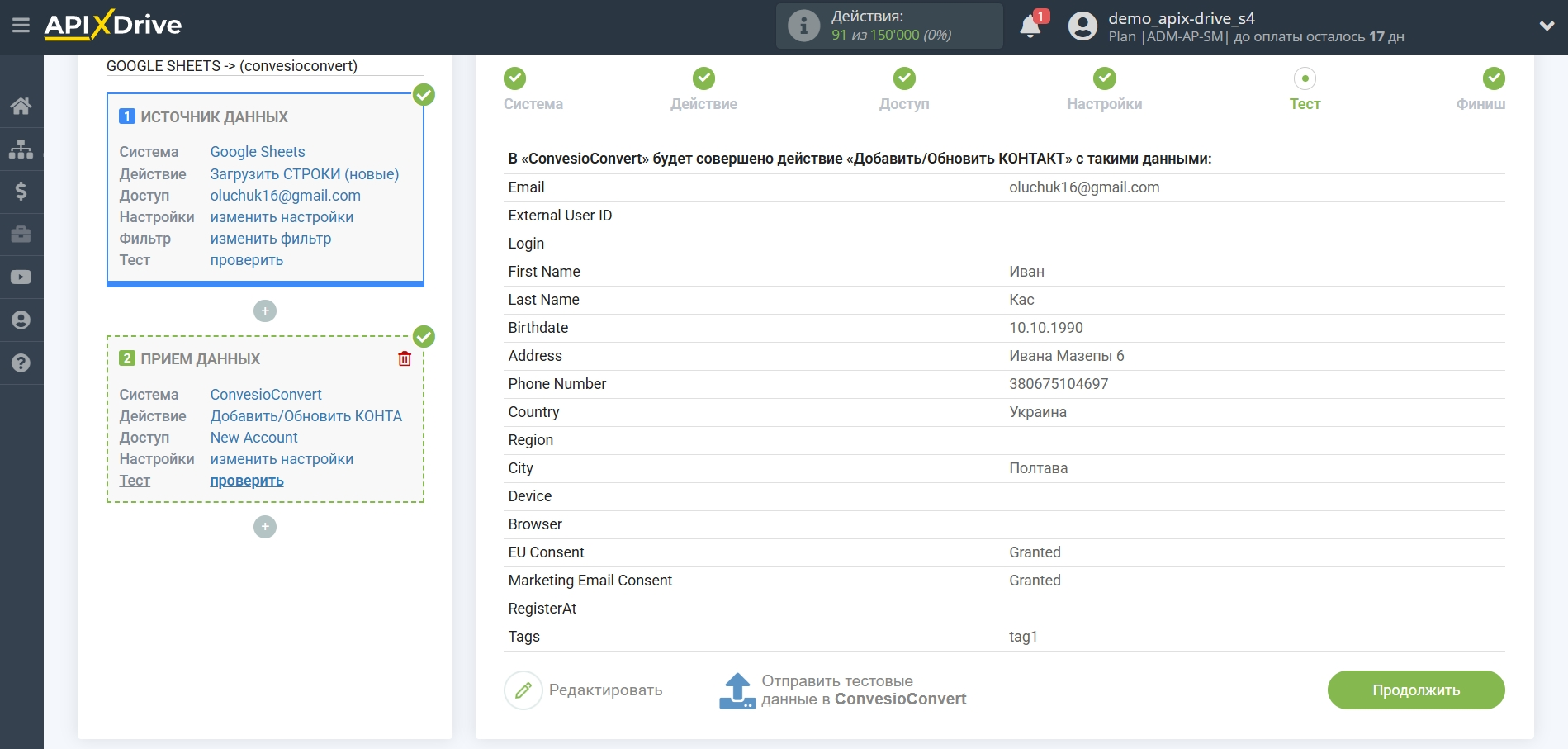Viewport: 1568px width, 749px height.
Task: Open the help question mark icon
Action: 21,363
